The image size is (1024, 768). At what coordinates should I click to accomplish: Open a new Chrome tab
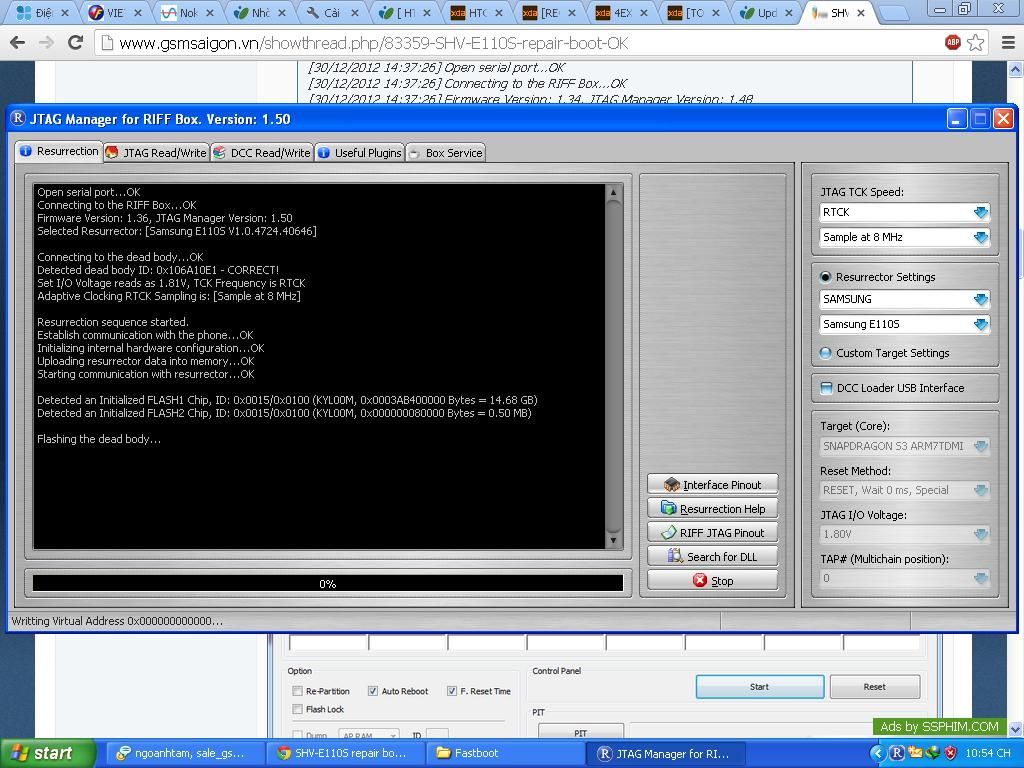point(894,13)
